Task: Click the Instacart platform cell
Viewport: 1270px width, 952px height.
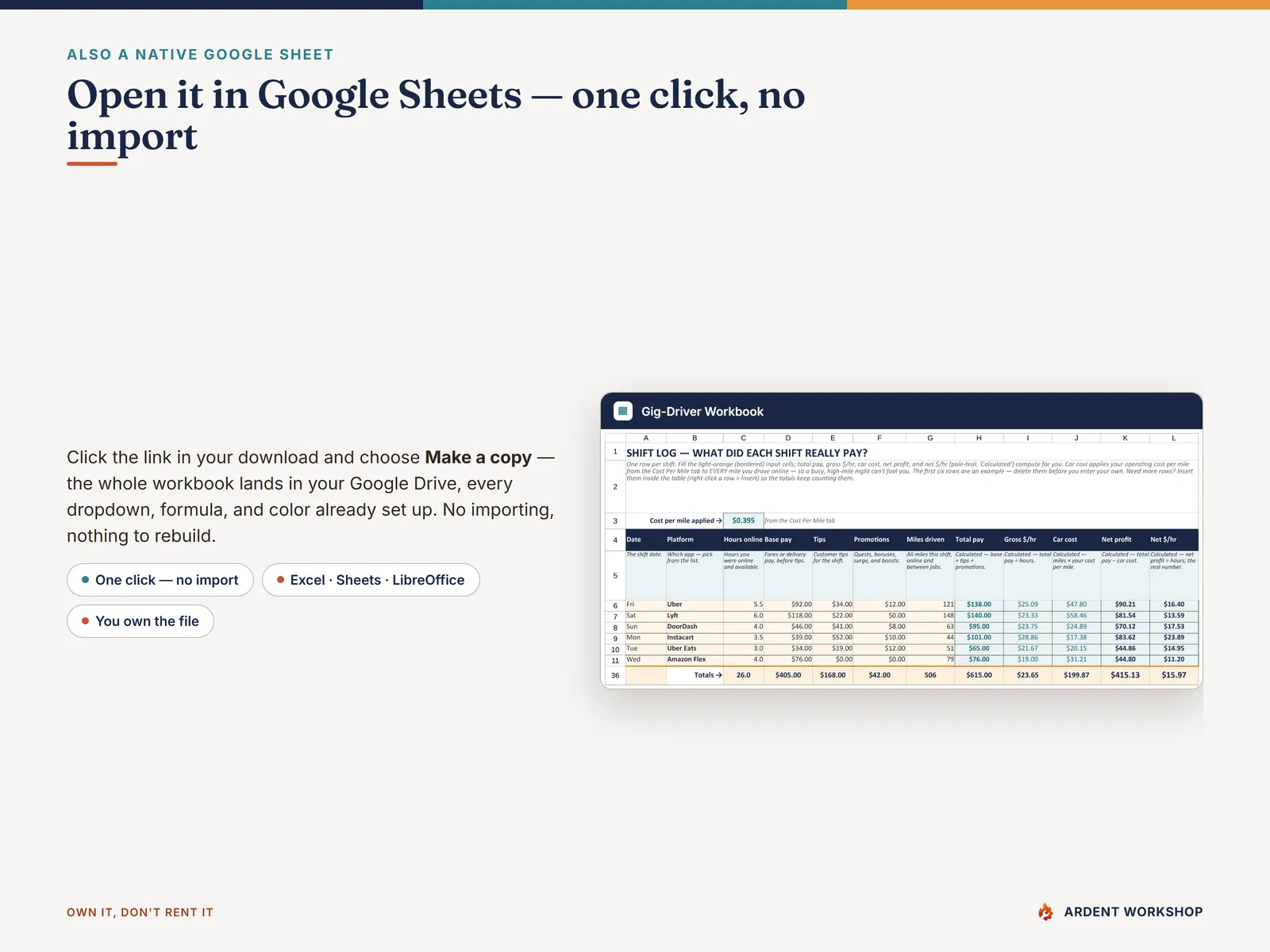Action: 695,638
